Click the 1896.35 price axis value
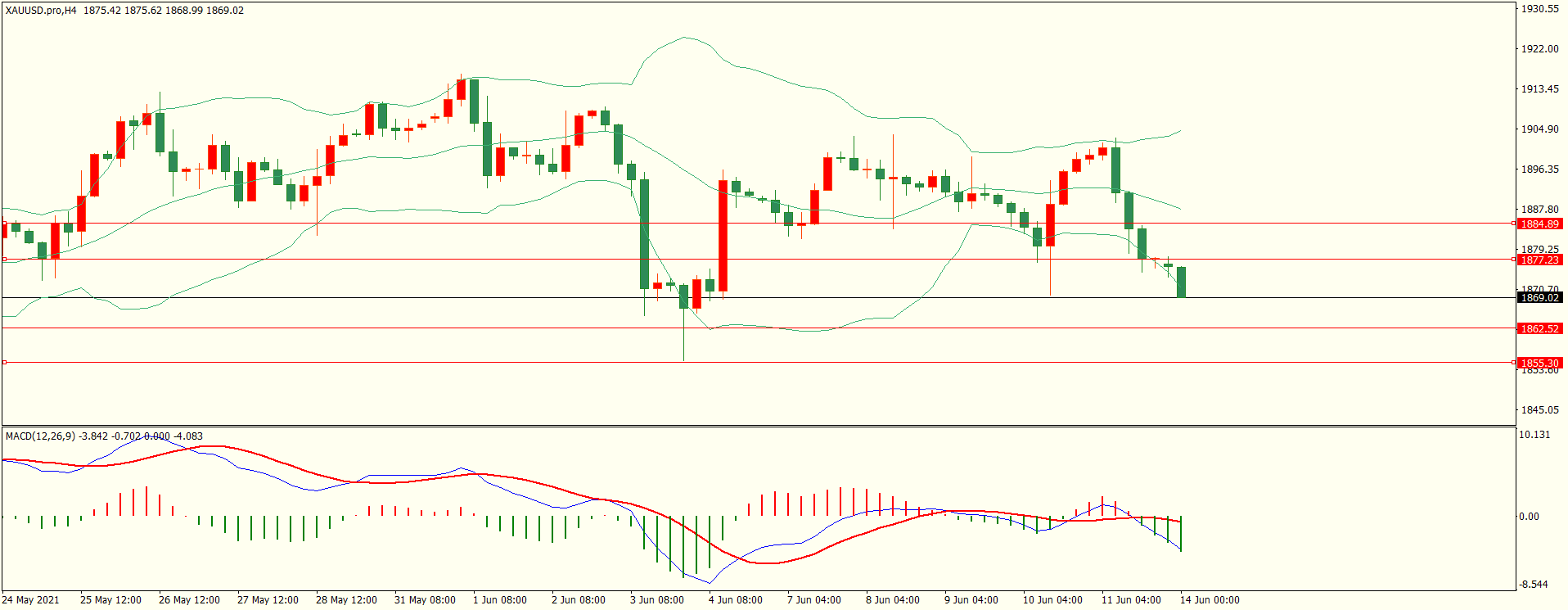The width and height of the screenshot is (1568, 610). pos(1539,169)
